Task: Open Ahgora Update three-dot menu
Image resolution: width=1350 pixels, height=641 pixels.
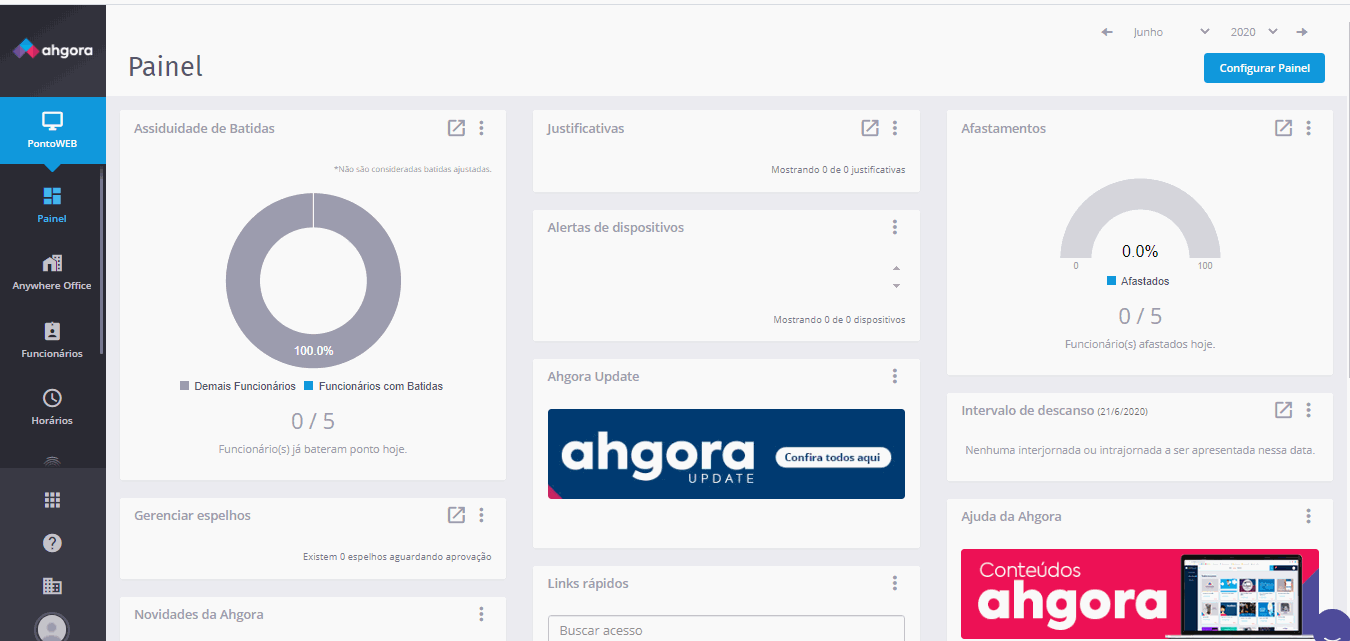Action: click(x=895, y=376)
